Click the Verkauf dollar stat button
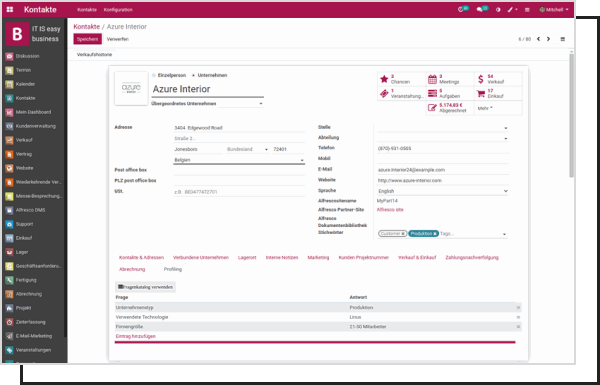Viewport: 600px width, 385px height. click(x=499, y=79)
